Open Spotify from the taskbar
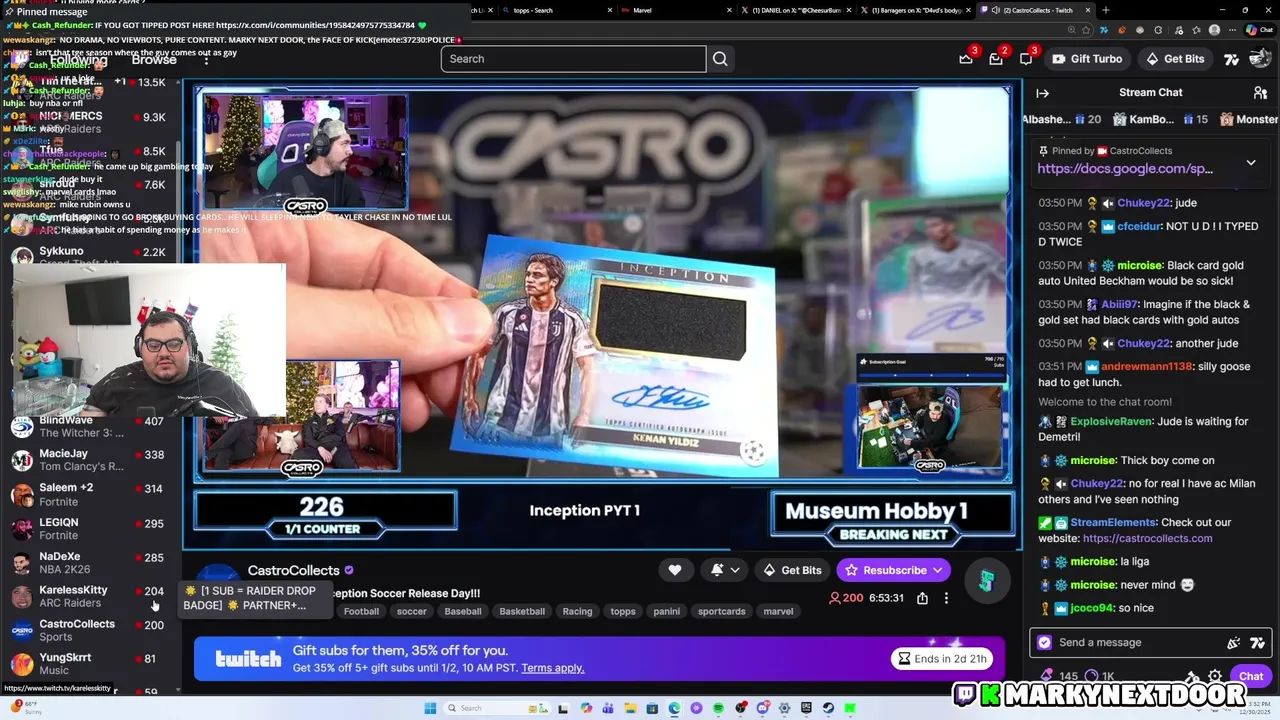Viewport: 1280px width, 720px height. pos(718,708)
